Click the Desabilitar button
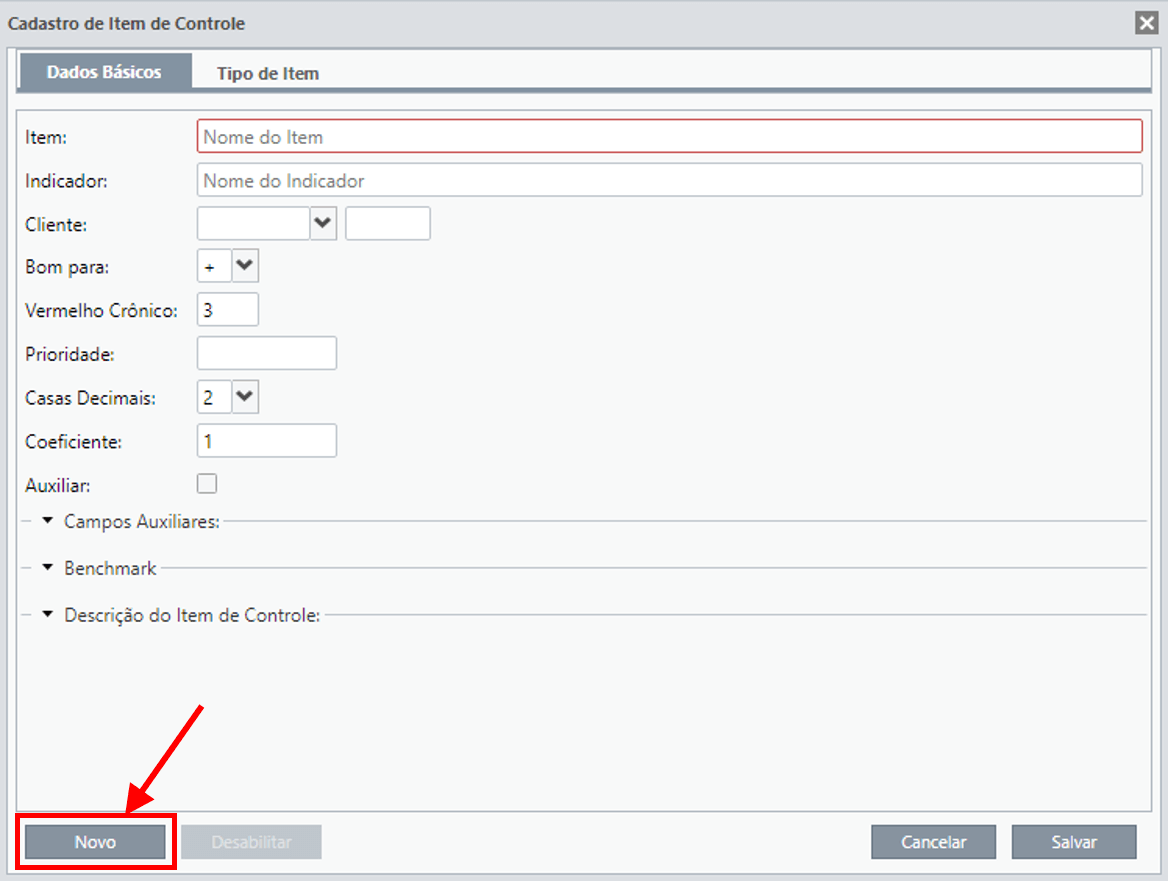The image size is (1168, 881). coord(251,842)
